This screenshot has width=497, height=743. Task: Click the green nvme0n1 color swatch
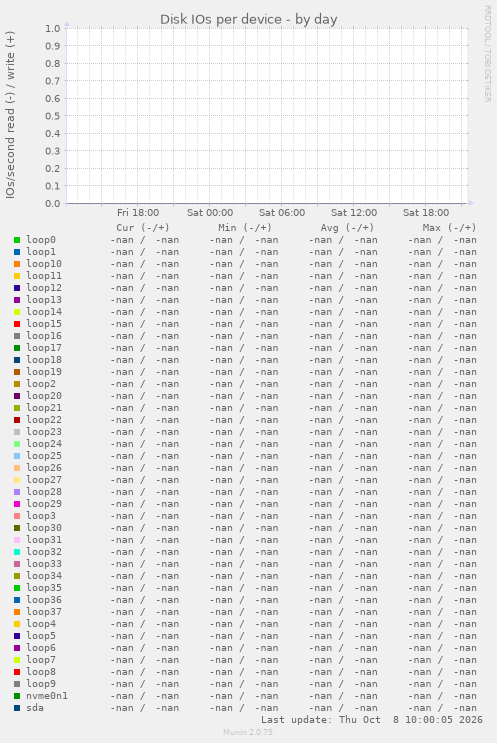click(x=17, y=696)
